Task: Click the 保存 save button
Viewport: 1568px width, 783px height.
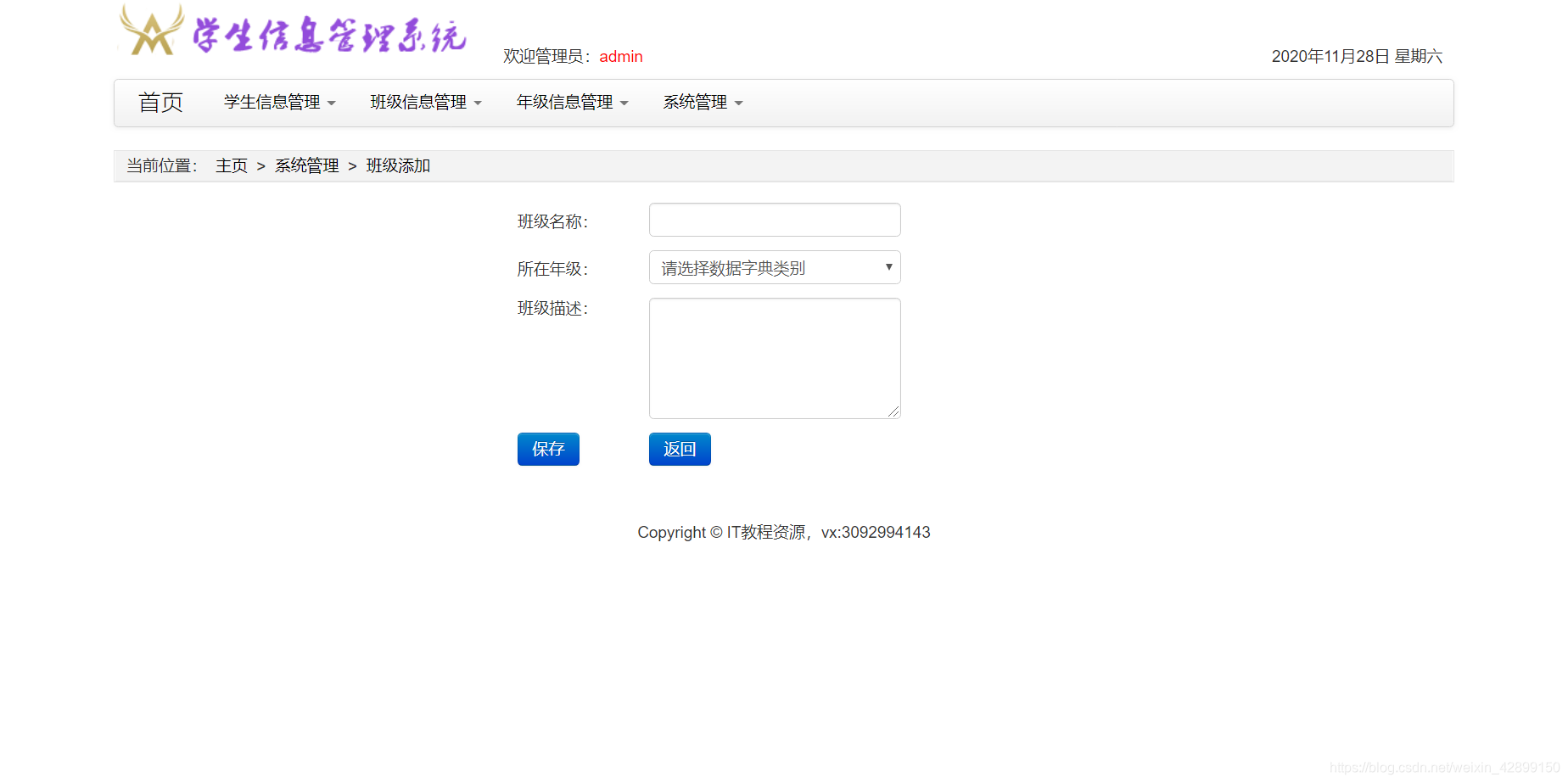Action: pos(548,450)
